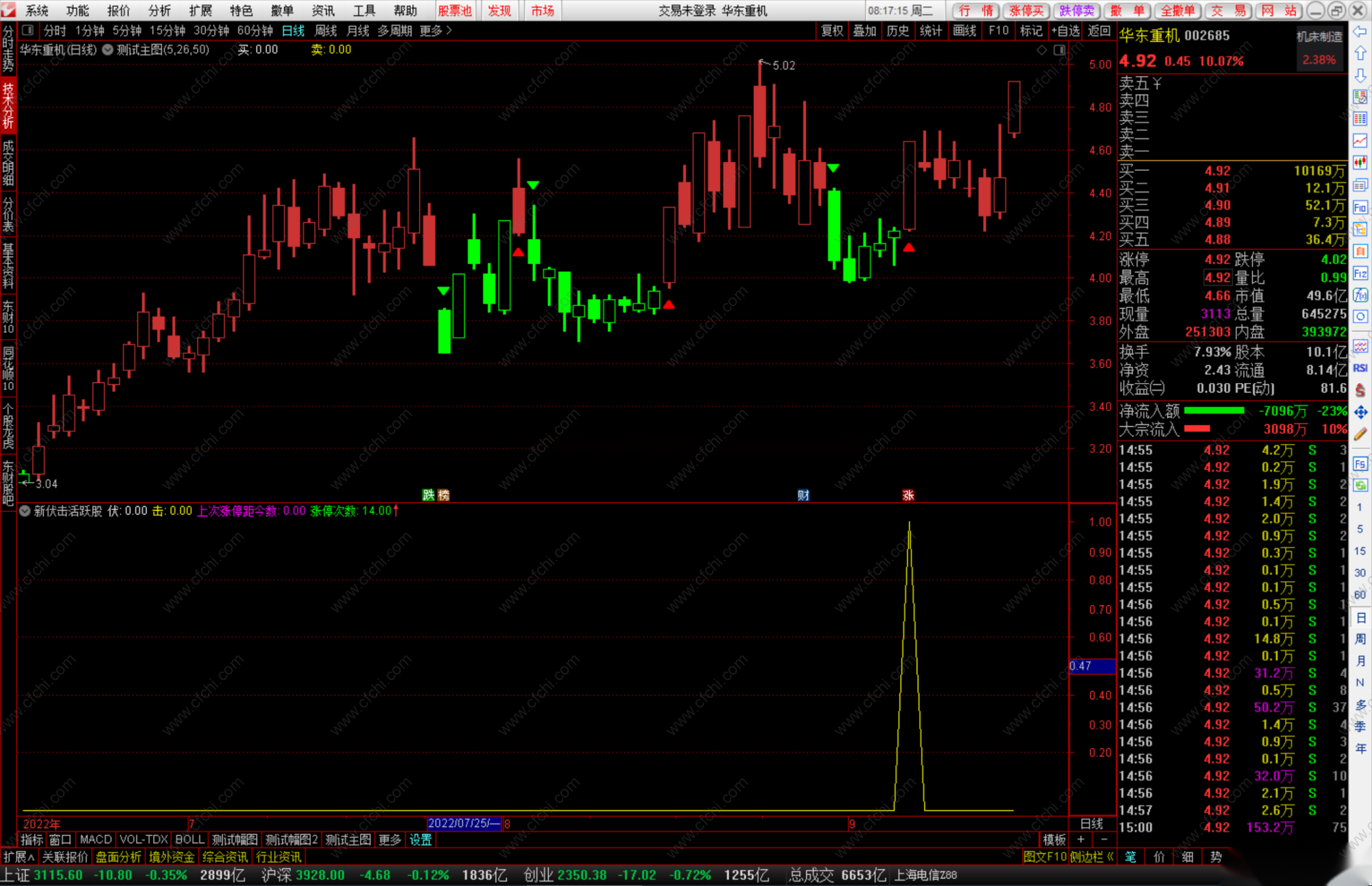Click the RSI indicator icon
Viewport: 1372px width, 886px height.
click(x=1360, y=369)
